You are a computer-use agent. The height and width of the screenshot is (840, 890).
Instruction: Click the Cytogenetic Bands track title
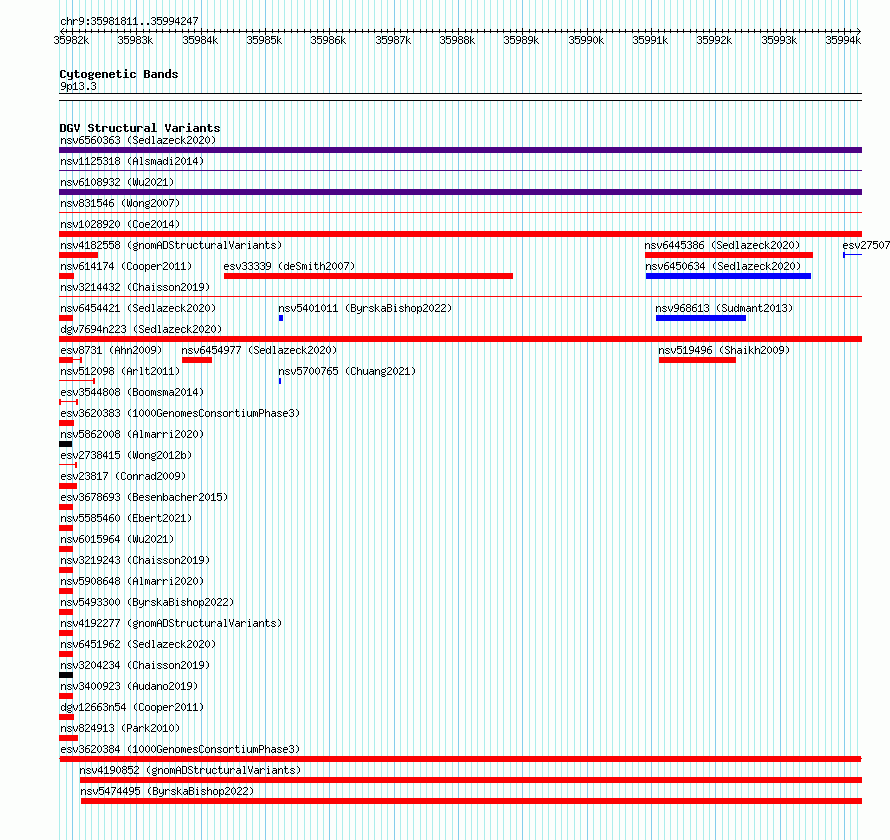119,74
